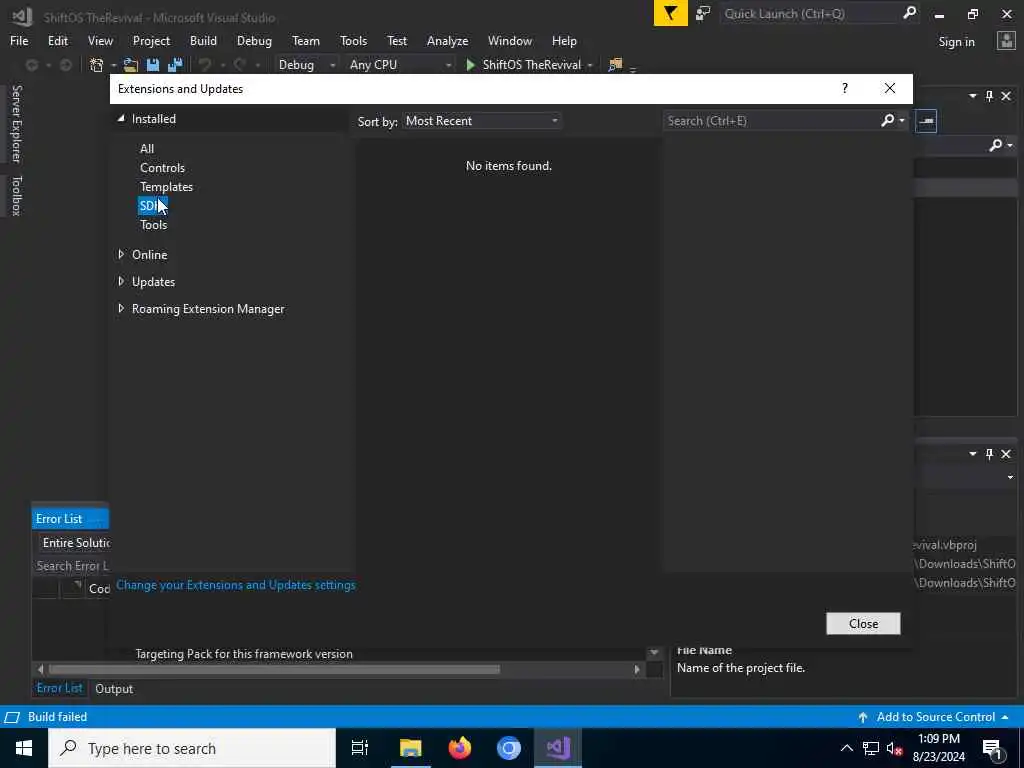
Task: Open the Any CPU platform dropdown
Action: [400, 65]
